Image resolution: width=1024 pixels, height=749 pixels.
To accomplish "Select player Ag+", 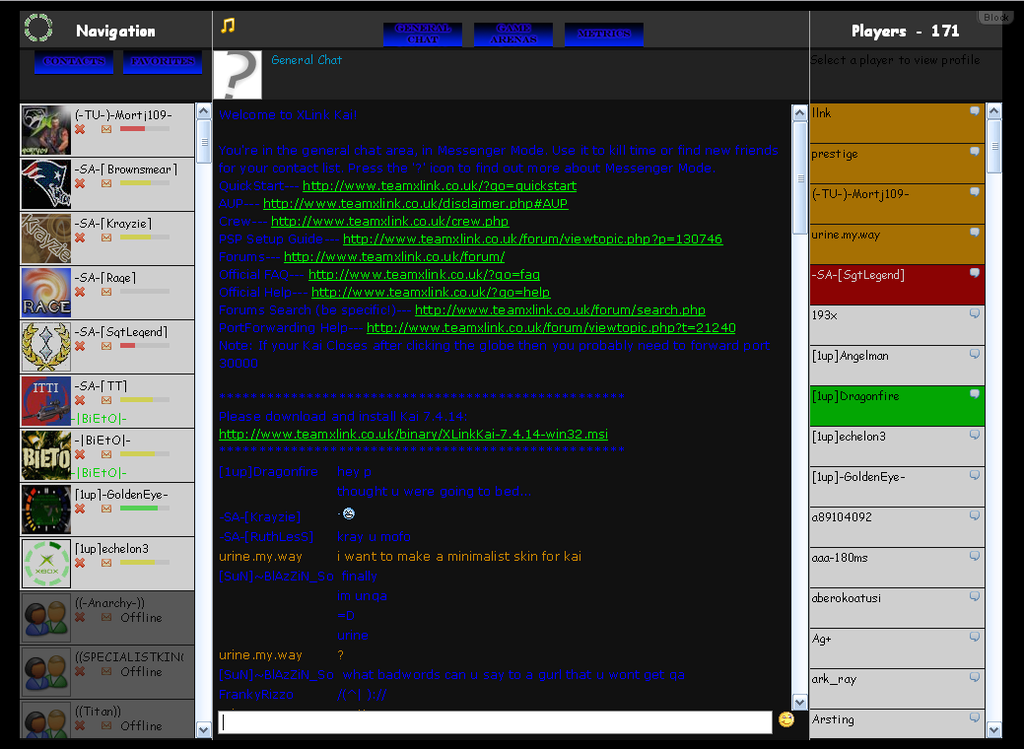I will point(897,648).
